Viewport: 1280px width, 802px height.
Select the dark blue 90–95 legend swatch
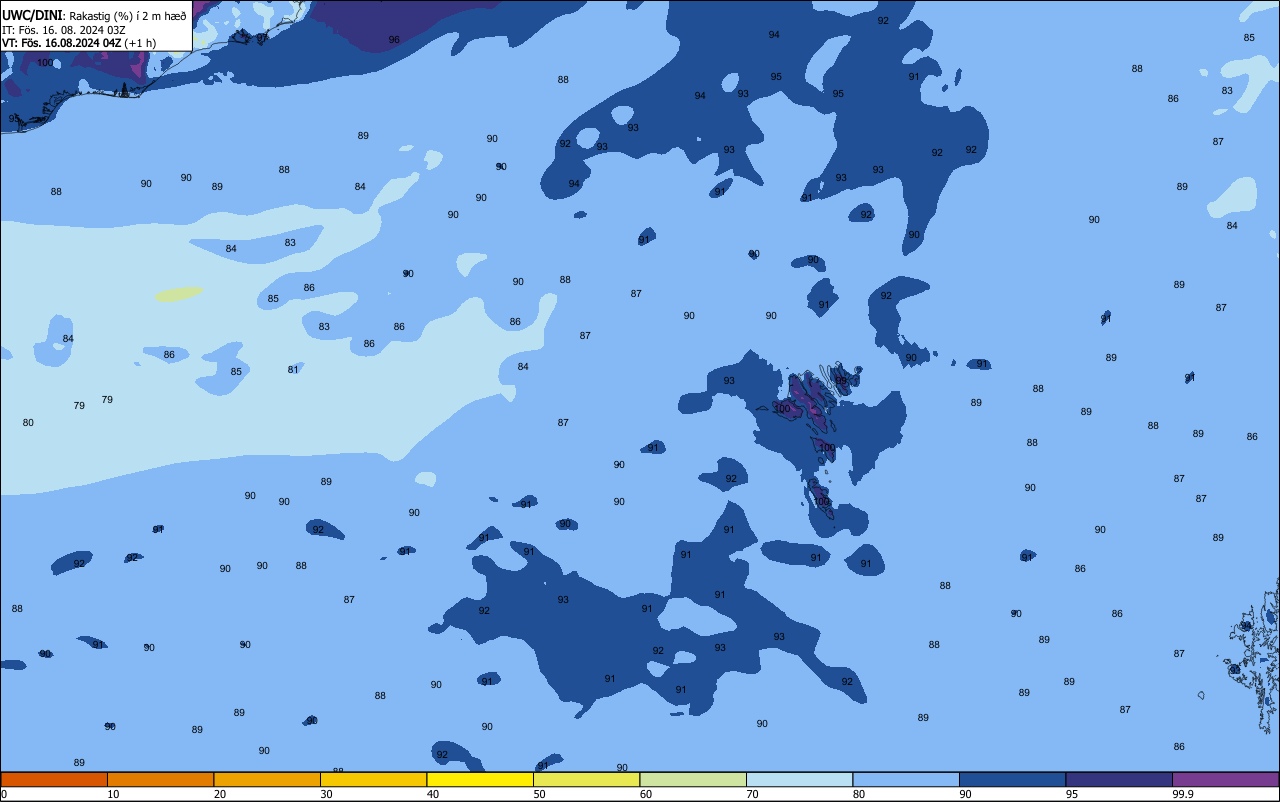1012,779
